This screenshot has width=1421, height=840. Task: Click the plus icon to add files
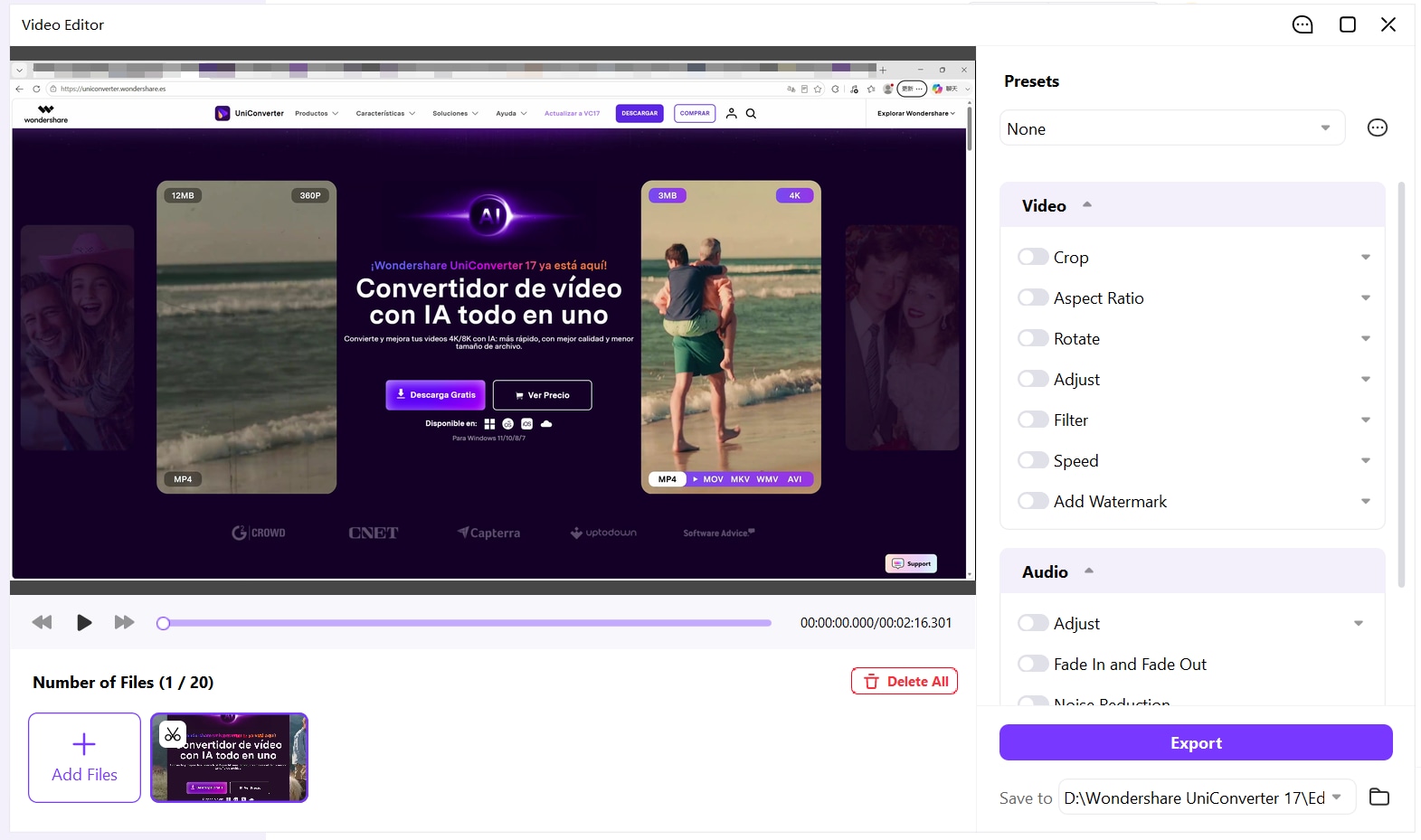click(x=84, y=744)
